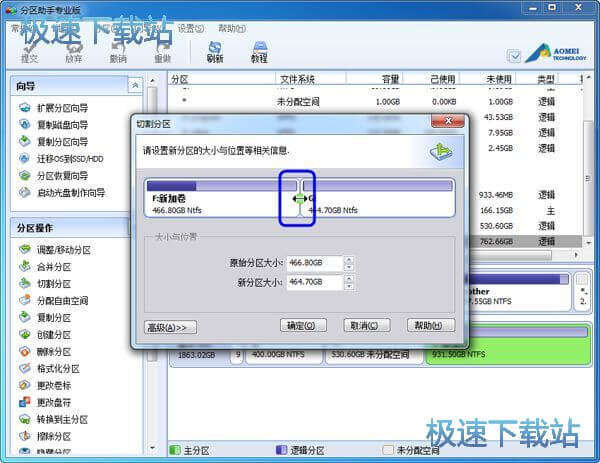Click the Refresh (刷新) toolbar icon
The width and height of the screenshot is (600, 463).
(215, 52)
